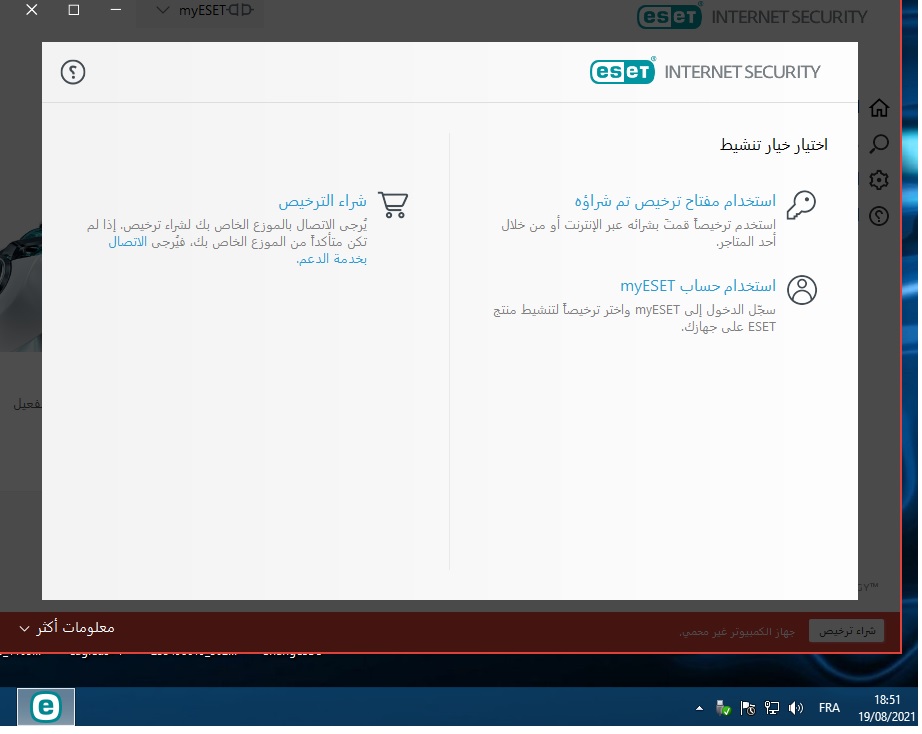This screenshot has width=922, height=734.
Task: Click the user account icon for myESET
Action: [x=802, y=290]
